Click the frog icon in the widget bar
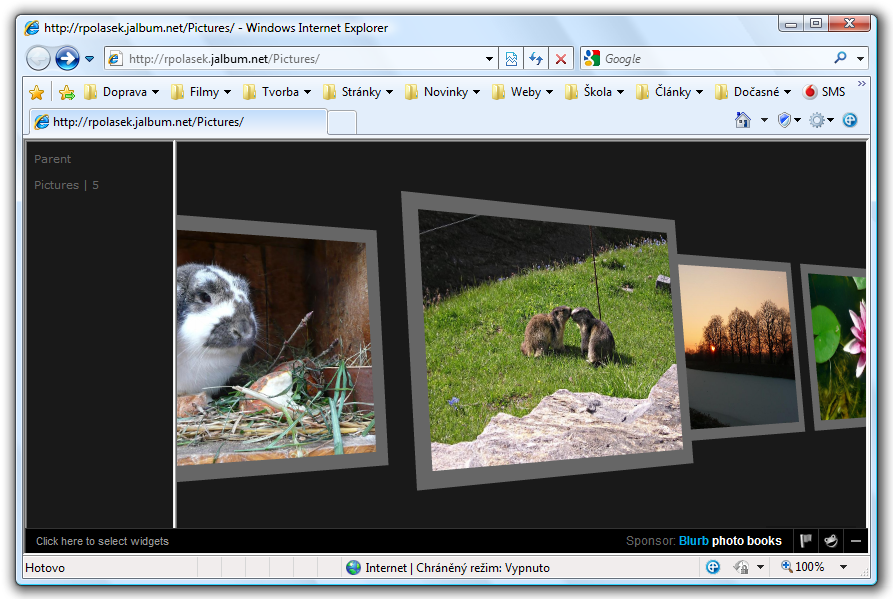893x599 pixels. (831, 540)
